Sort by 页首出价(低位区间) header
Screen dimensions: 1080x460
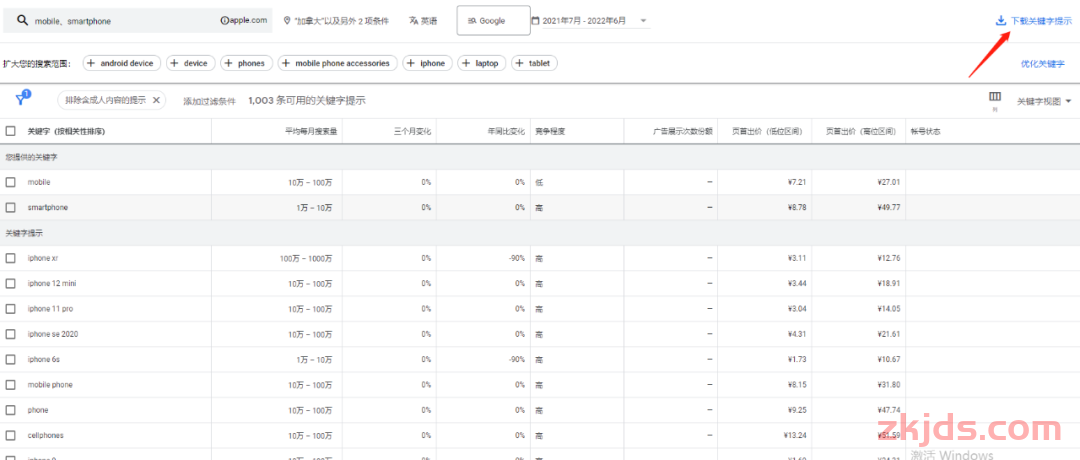(767, 131)
